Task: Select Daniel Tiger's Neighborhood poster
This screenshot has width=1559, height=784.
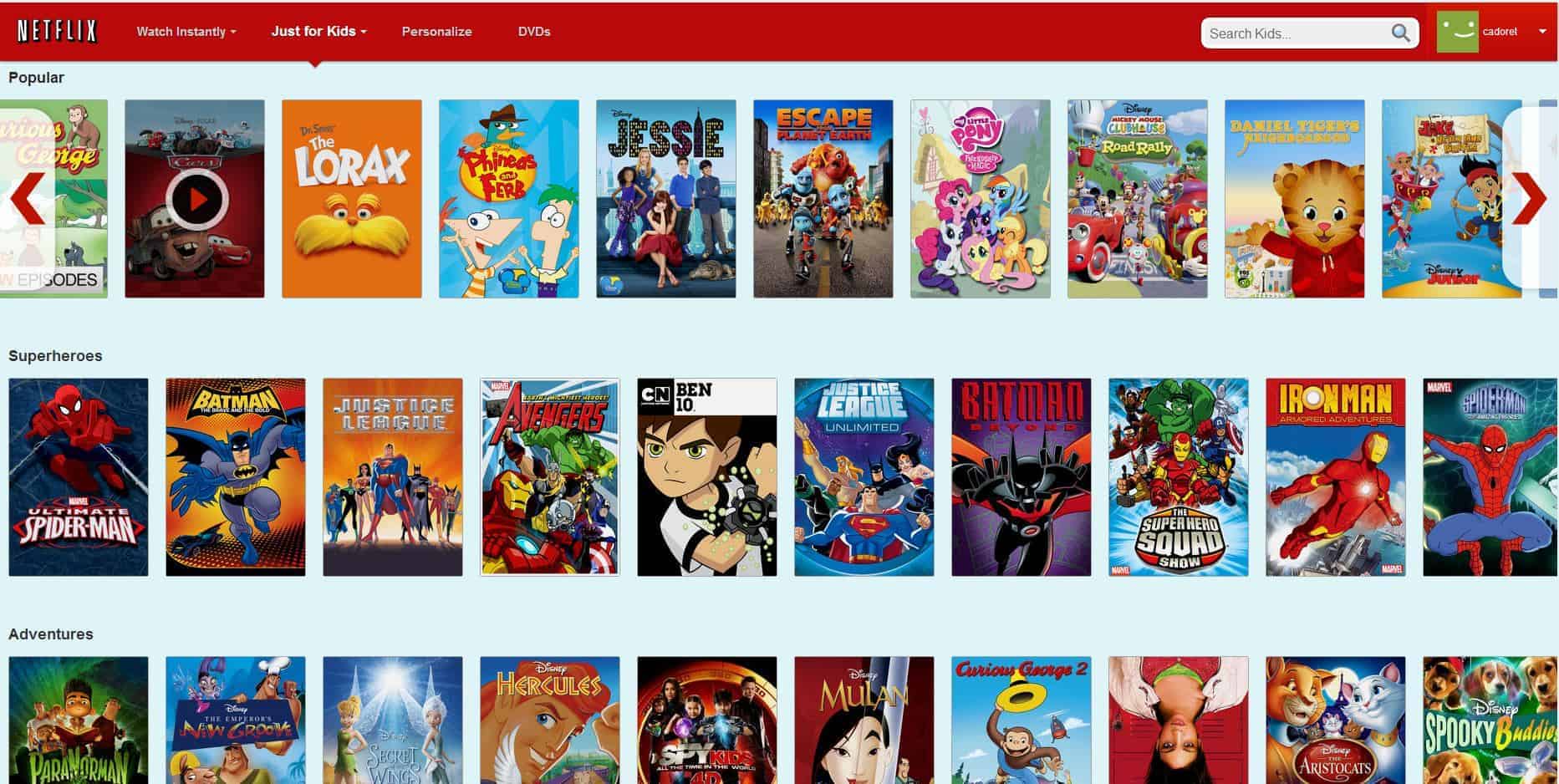Action: [x=1294, y=199]
